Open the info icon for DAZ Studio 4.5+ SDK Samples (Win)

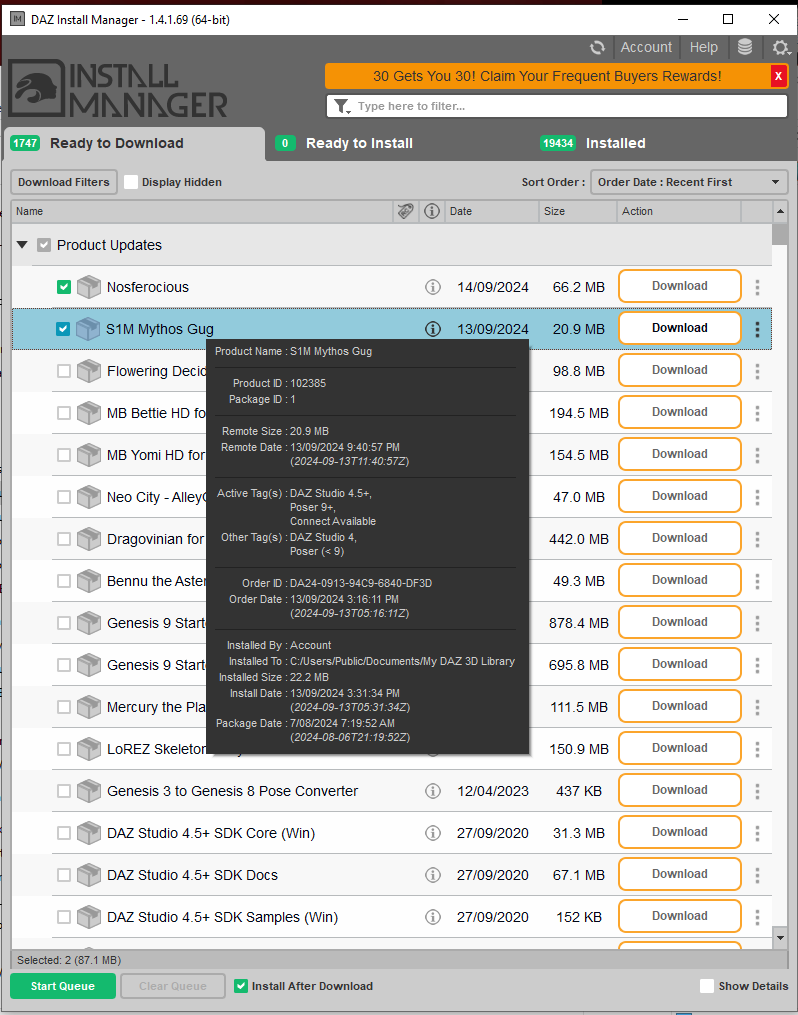(x=433, y=917)
